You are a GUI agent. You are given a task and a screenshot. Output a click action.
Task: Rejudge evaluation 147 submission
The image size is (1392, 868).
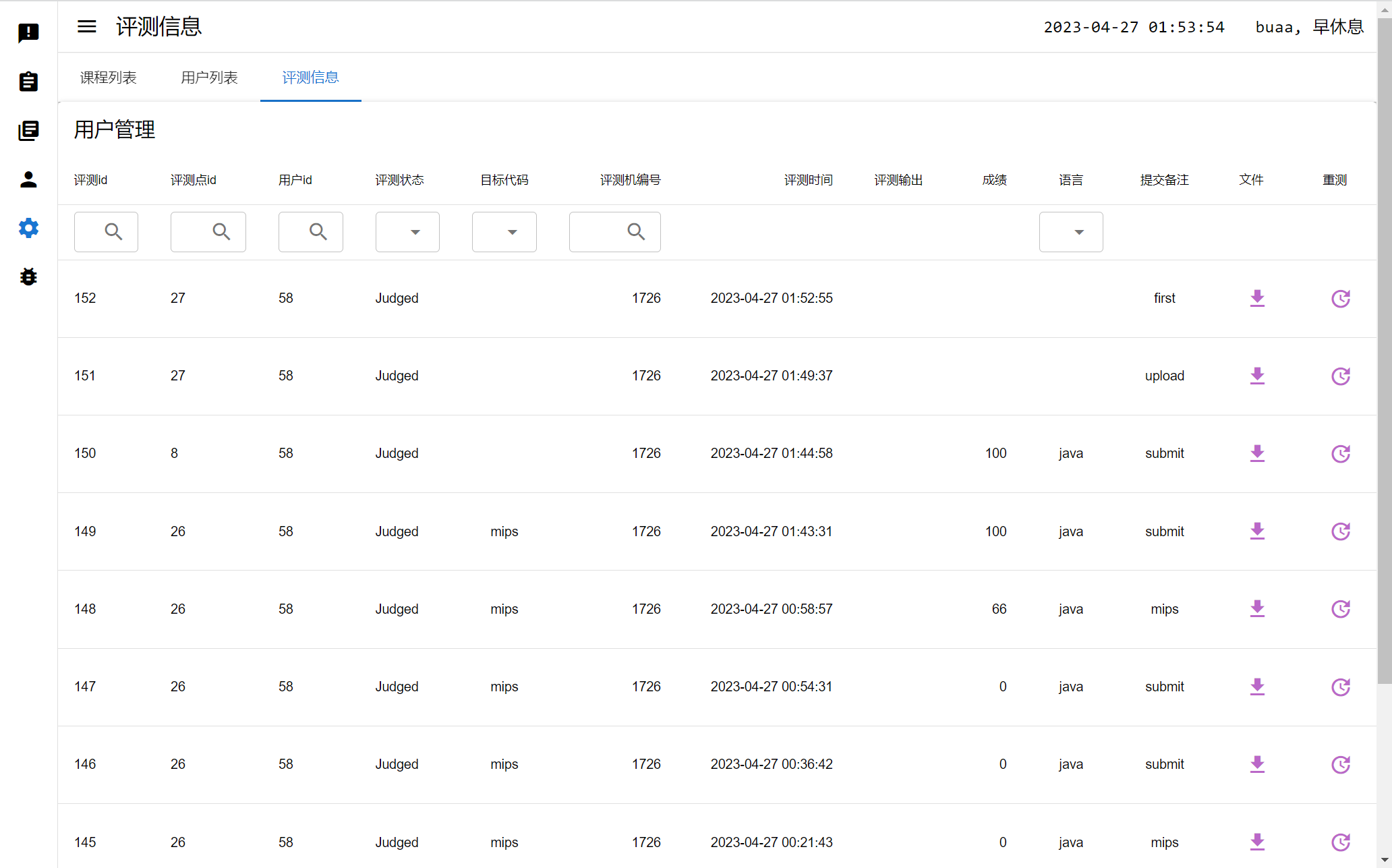[x=1340, y=687]
